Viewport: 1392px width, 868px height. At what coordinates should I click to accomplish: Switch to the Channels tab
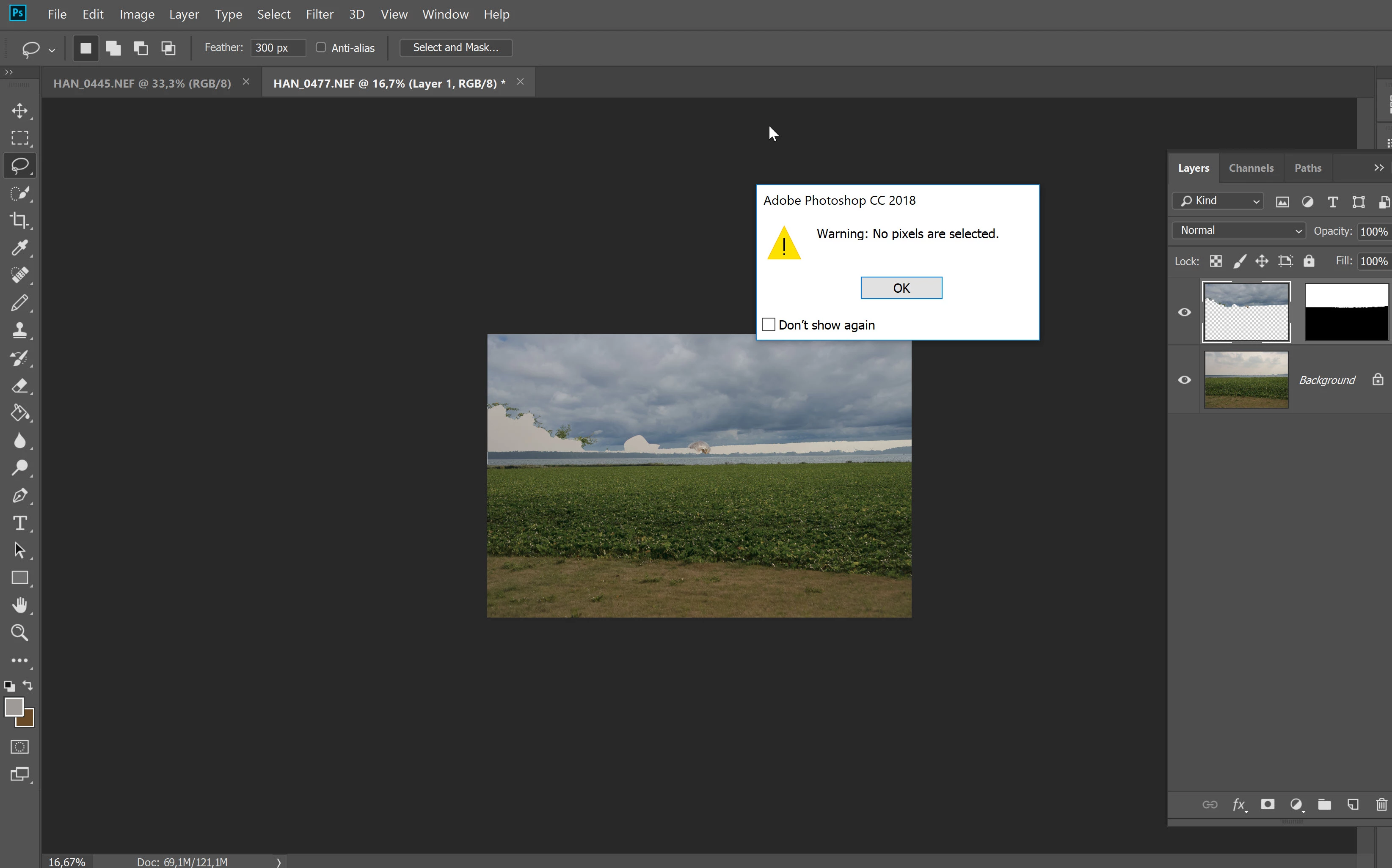click(x=1251, y=168)
